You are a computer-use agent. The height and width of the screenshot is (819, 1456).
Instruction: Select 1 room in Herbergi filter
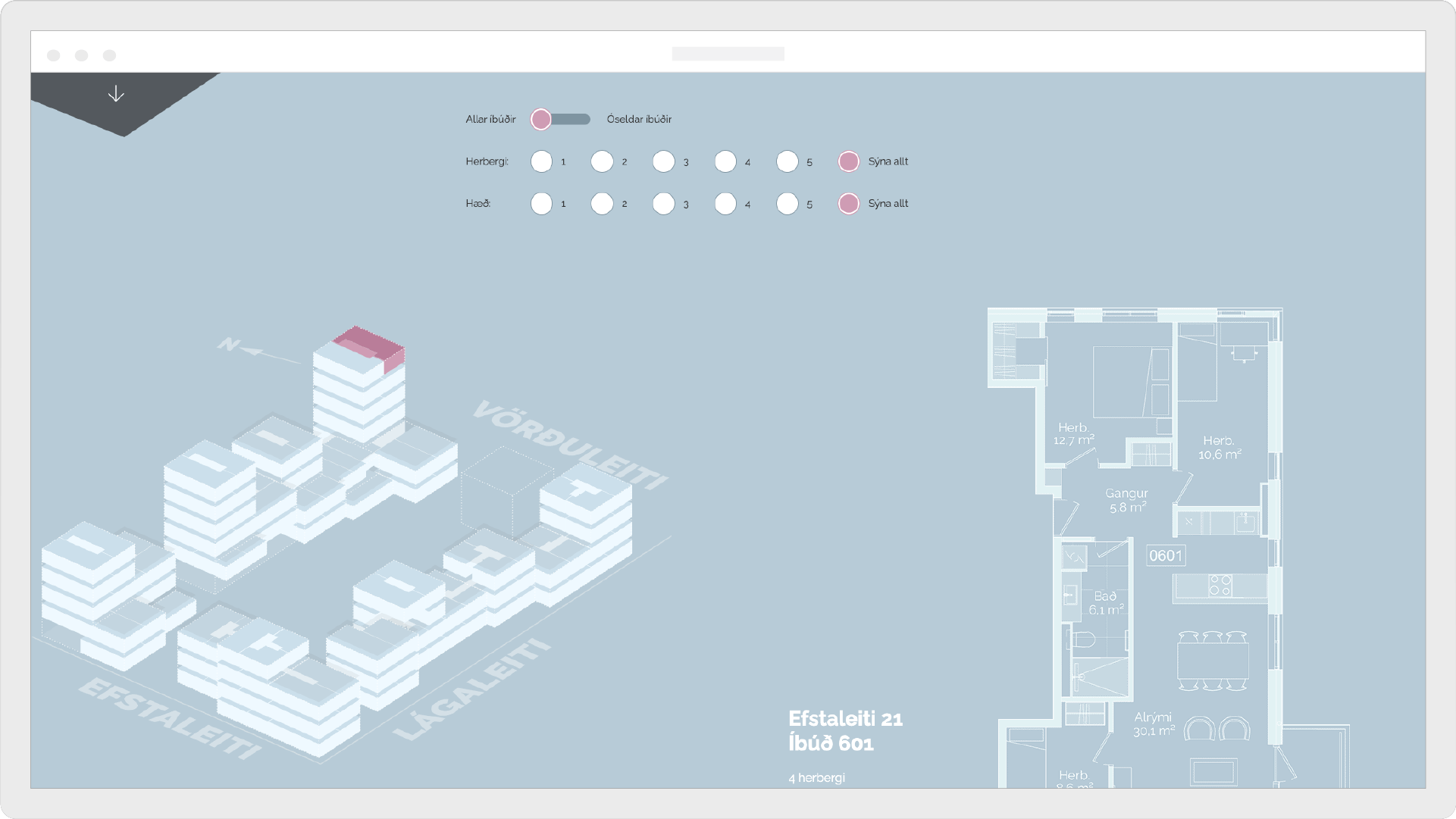point(541,161)
